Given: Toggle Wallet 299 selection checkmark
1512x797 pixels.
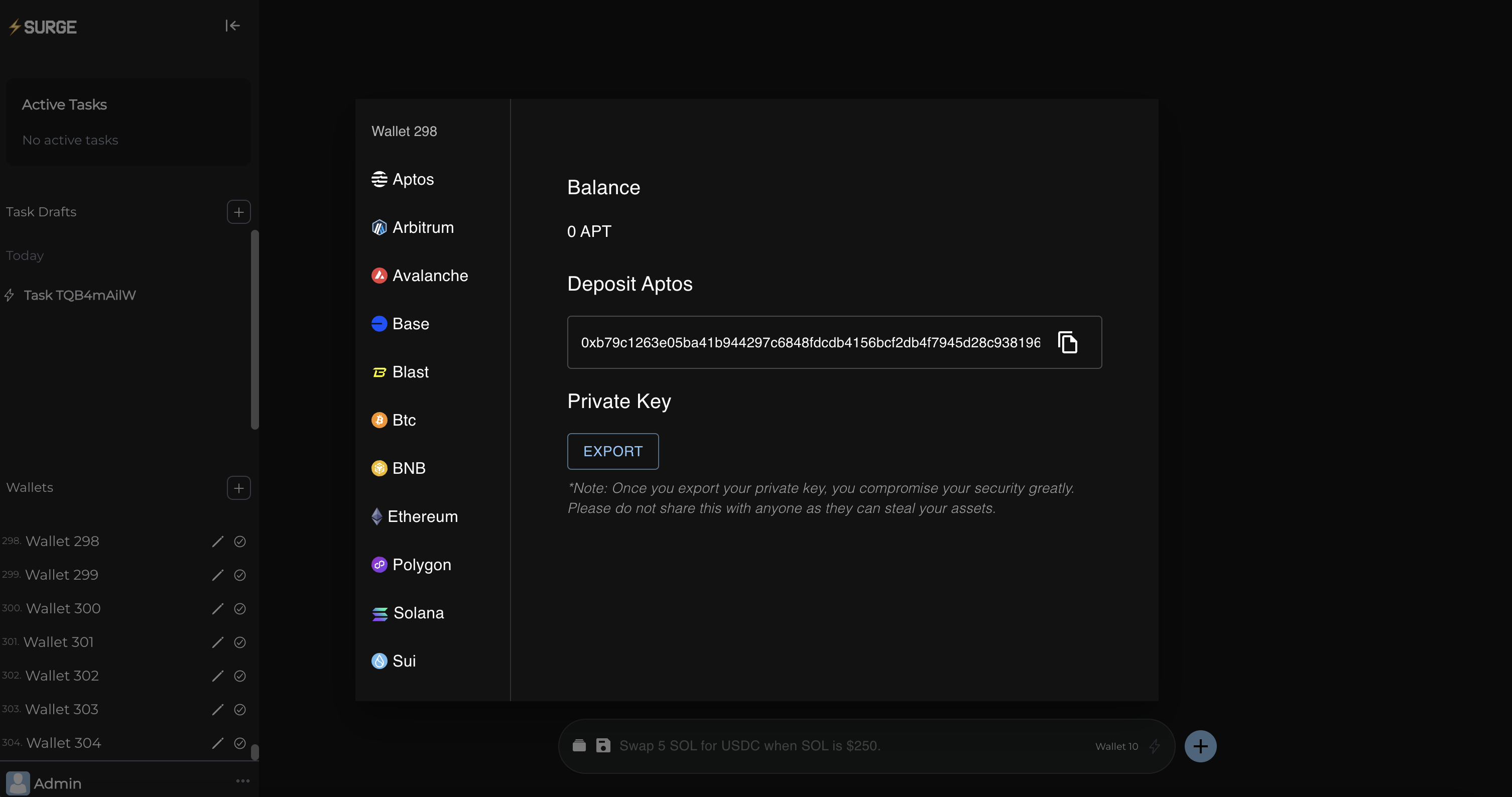Looking at the screenshot, I should pyautogui.click(x=239, y=575).
